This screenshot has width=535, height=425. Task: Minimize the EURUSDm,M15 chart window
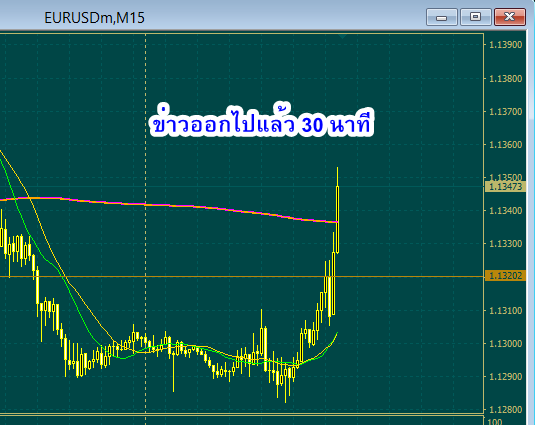pos(442,17)
